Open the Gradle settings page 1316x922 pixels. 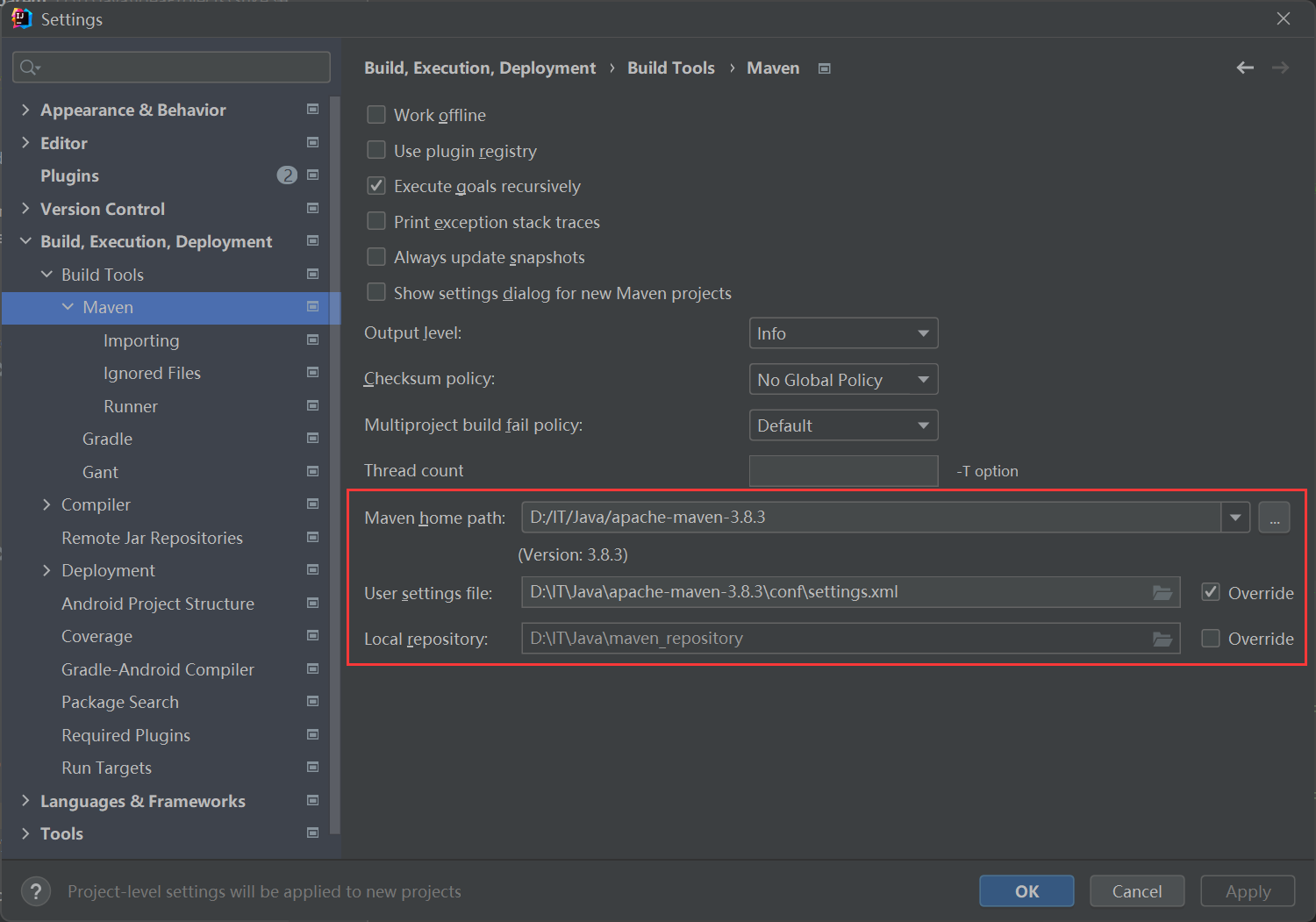(x=107, y=439)
